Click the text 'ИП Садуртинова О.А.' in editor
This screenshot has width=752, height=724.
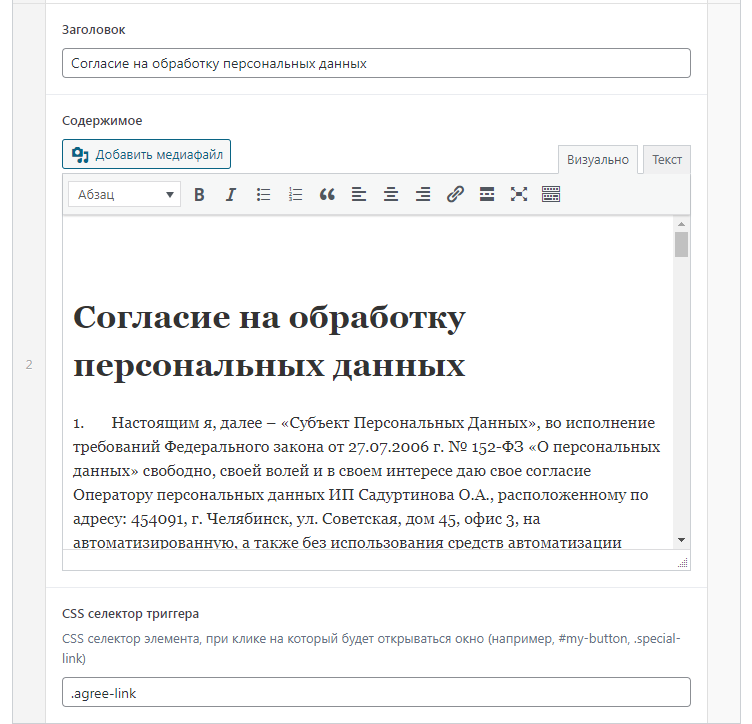411,495
